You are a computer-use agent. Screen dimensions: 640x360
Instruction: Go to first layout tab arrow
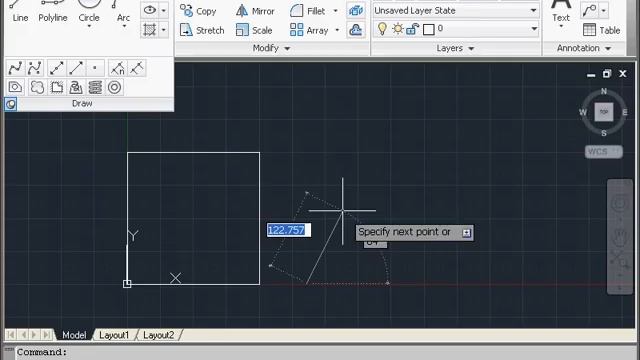pyautogui.click(x=11, y=335)
